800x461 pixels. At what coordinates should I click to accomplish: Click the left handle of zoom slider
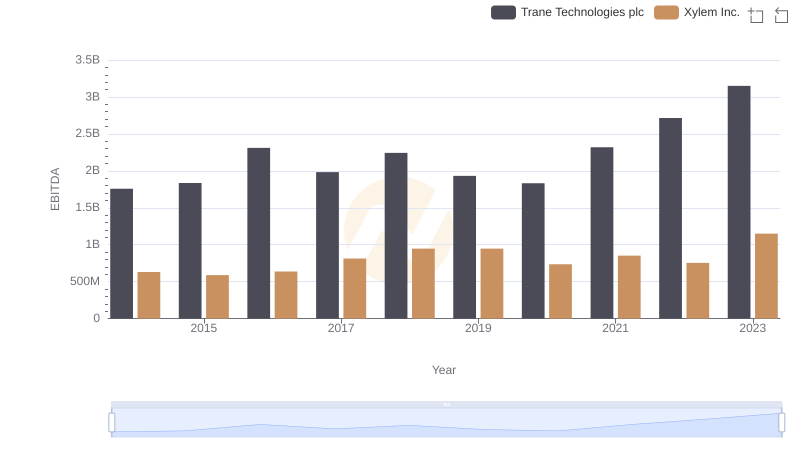(x=112, y=423)
